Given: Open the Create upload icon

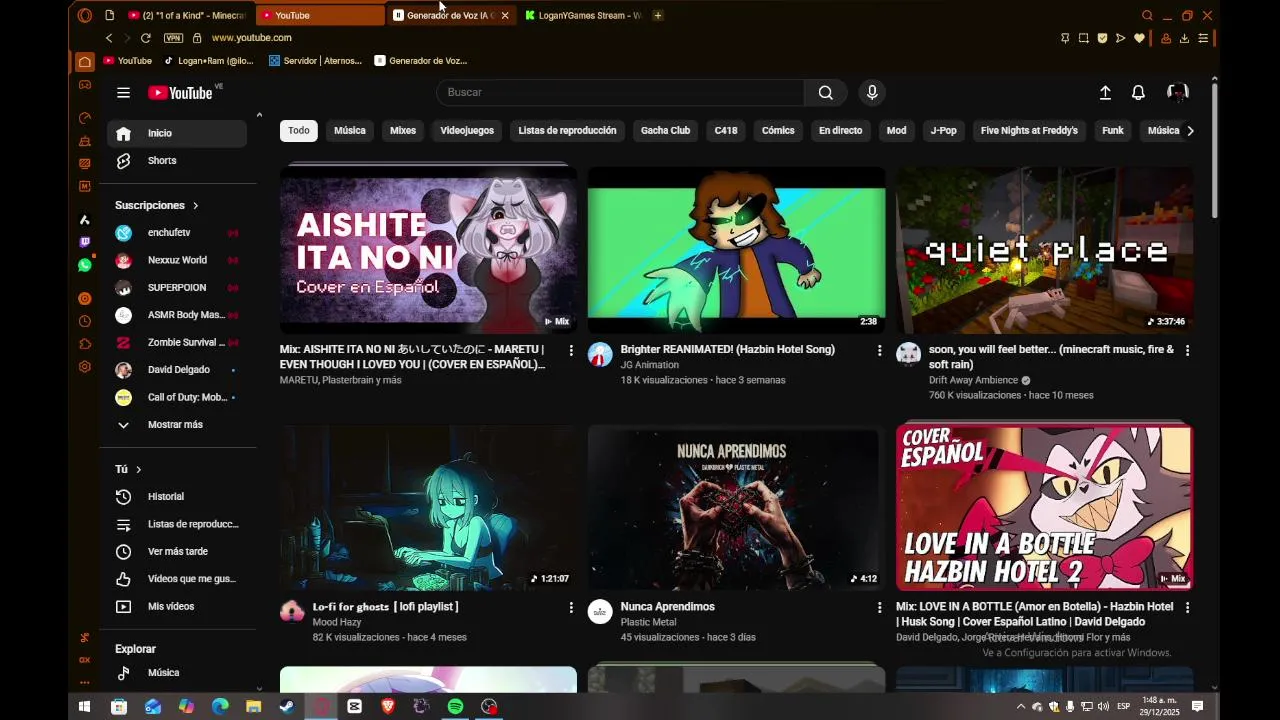Looking at the screenshot, I should (1105, 92).
